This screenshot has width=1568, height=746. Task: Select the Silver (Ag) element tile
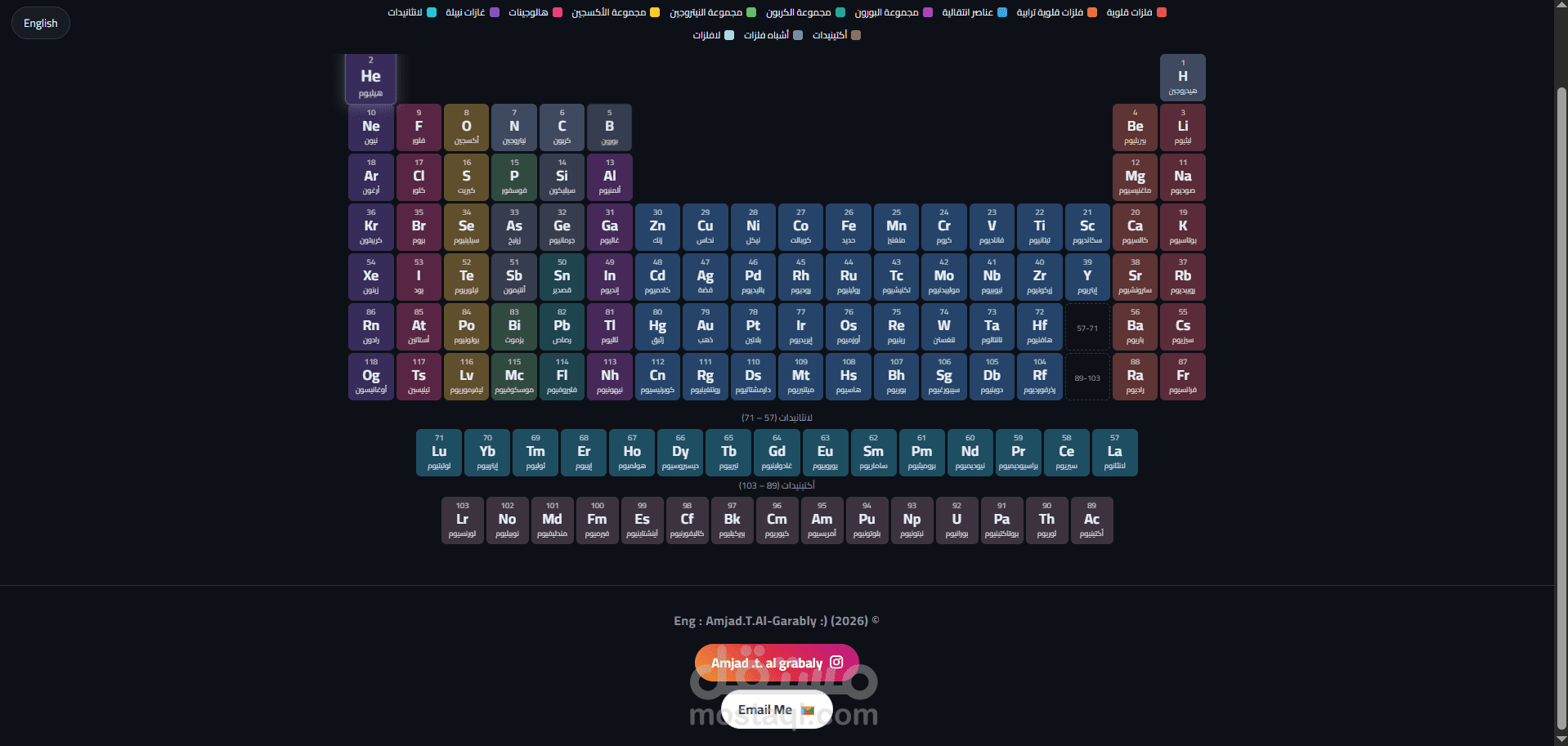click(705, 277)
